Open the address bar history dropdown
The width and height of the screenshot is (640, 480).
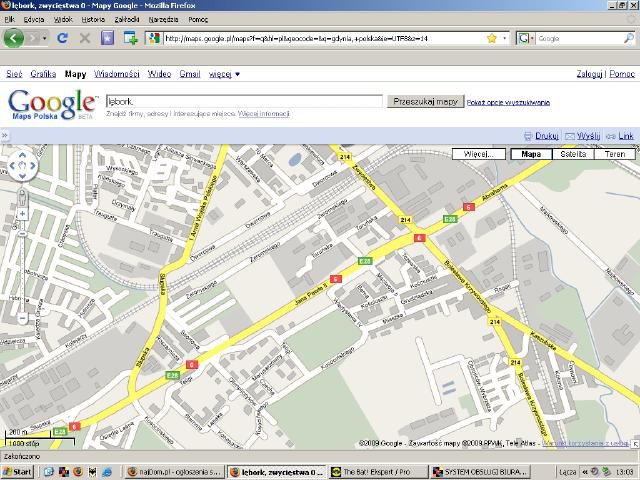pyautogui.click(x=505, y=38)
